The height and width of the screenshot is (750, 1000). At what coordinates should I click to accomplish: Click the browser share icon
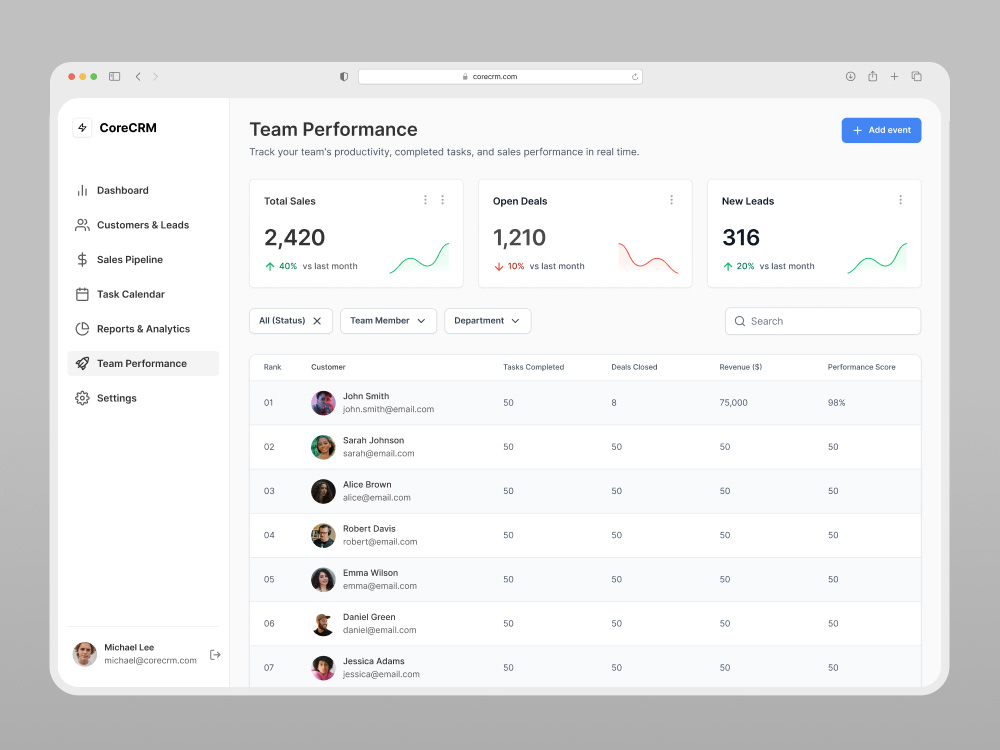(x=872, y=77)
